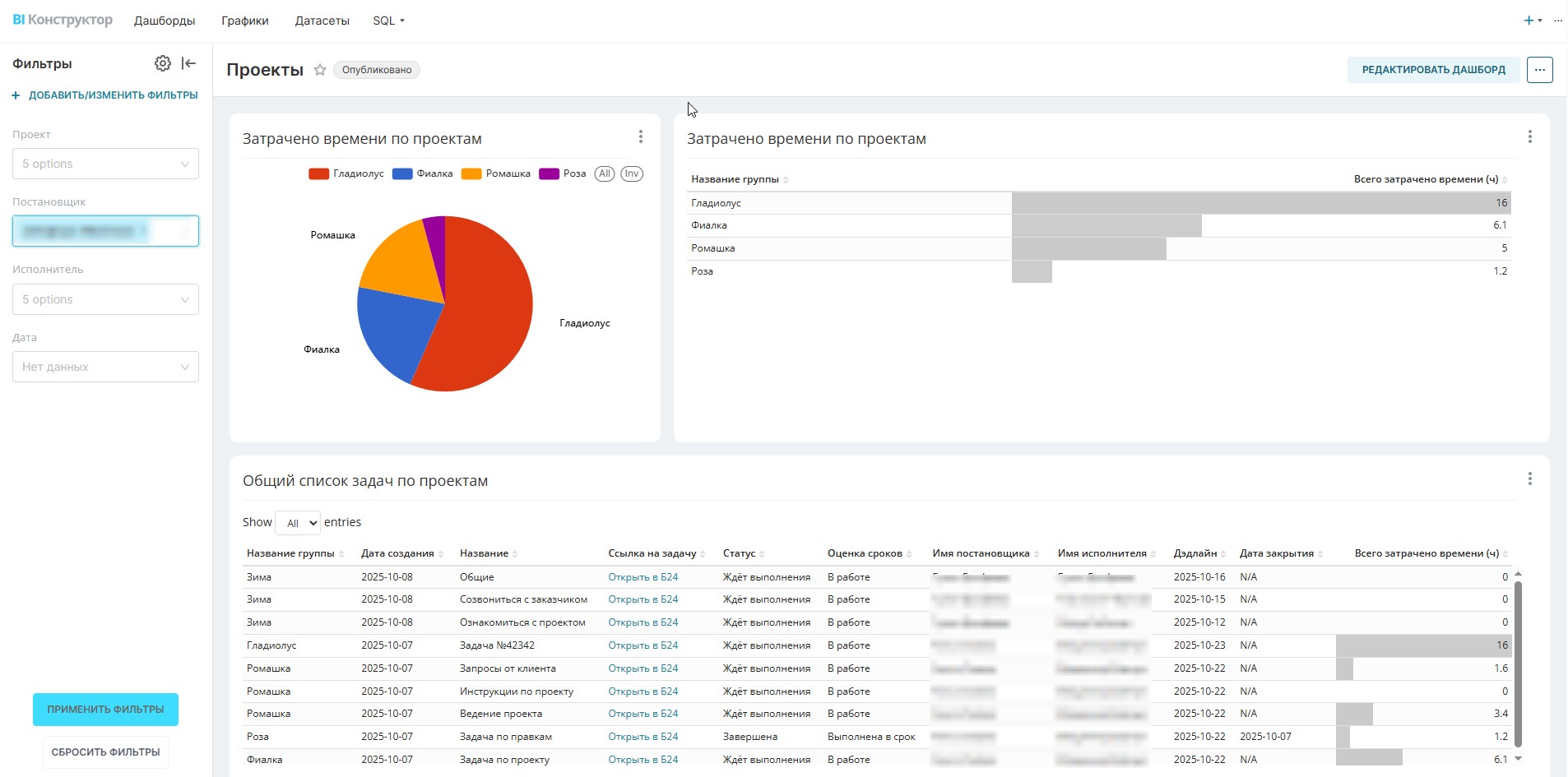Viewport: 1568px width, 777px height.
Task: Favorite the Проекты dashboard with star
Action: point(320,70)
